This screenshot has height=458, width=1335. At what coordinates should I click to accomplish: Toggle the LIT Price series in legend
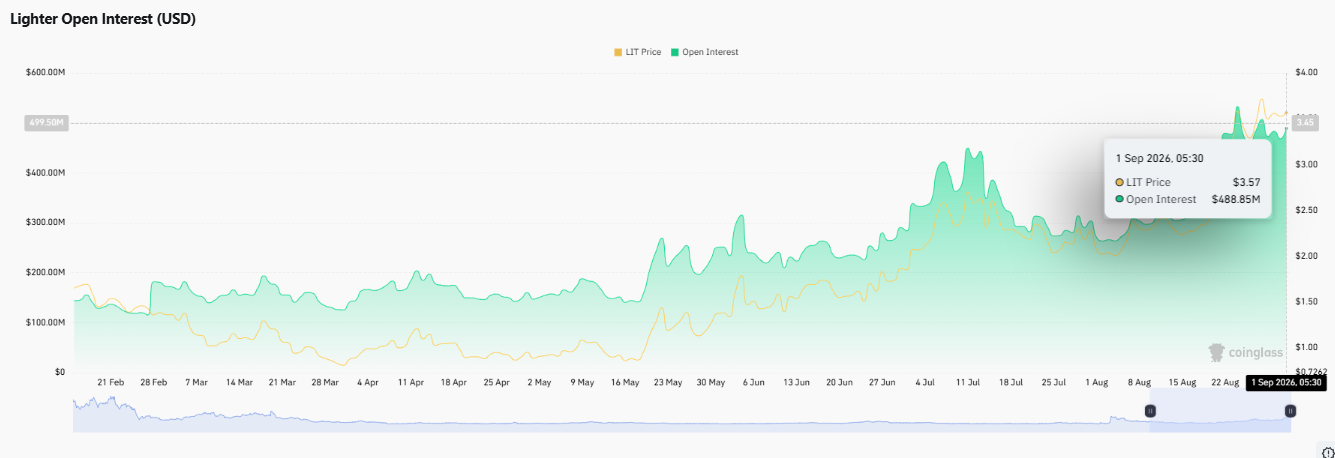click(637, 52)
